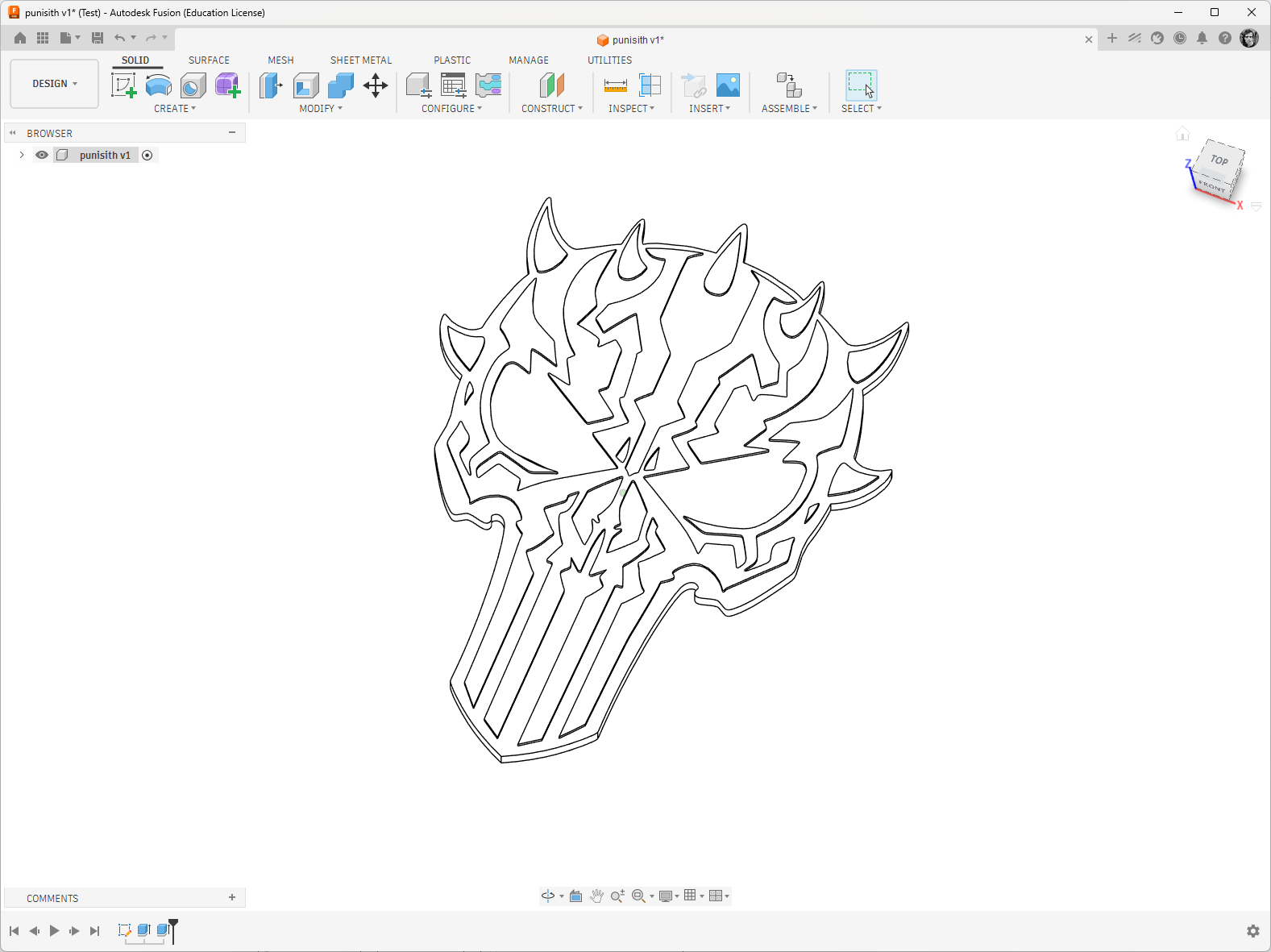Open the ASSEMBLE dropdown menu
The height and width of the screenshot is (952, 1271).
tap(789, 109)
